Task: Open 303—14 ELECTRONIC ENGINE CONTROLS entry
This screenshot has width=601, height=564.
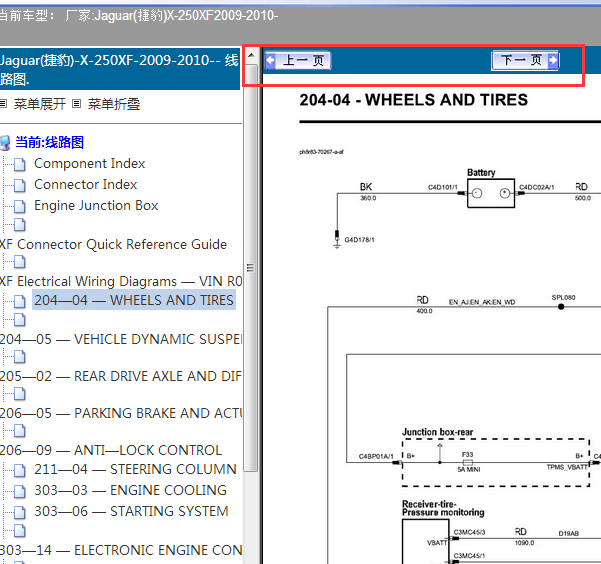Action: [121, 550]
